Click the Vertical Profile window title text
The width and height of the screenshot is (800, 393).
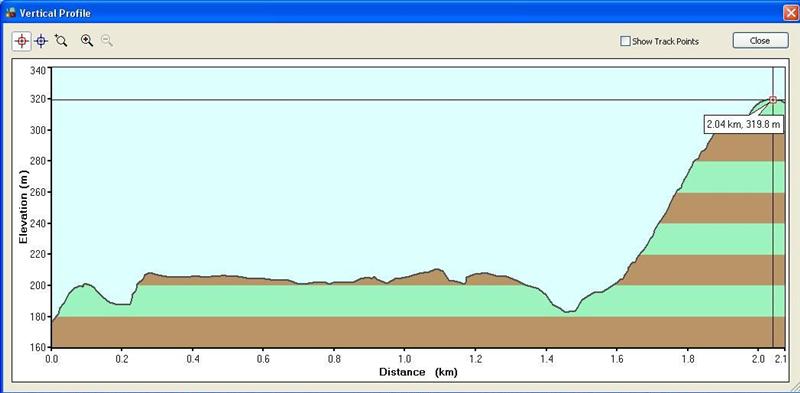(x=55, y=13)
